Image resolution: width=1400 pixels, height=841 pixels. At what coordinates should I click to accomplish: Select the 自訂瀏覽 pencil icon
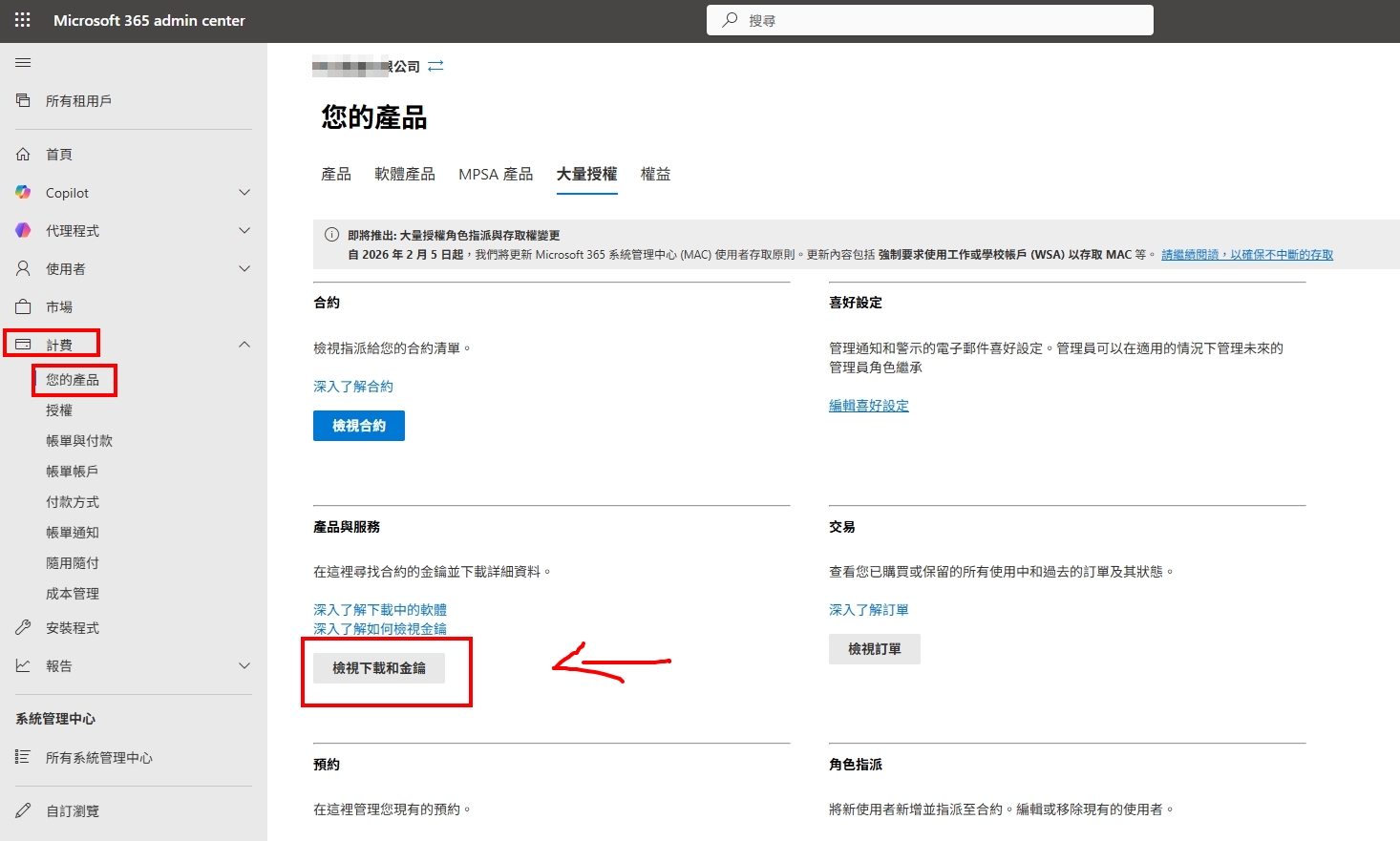(23, 810)
